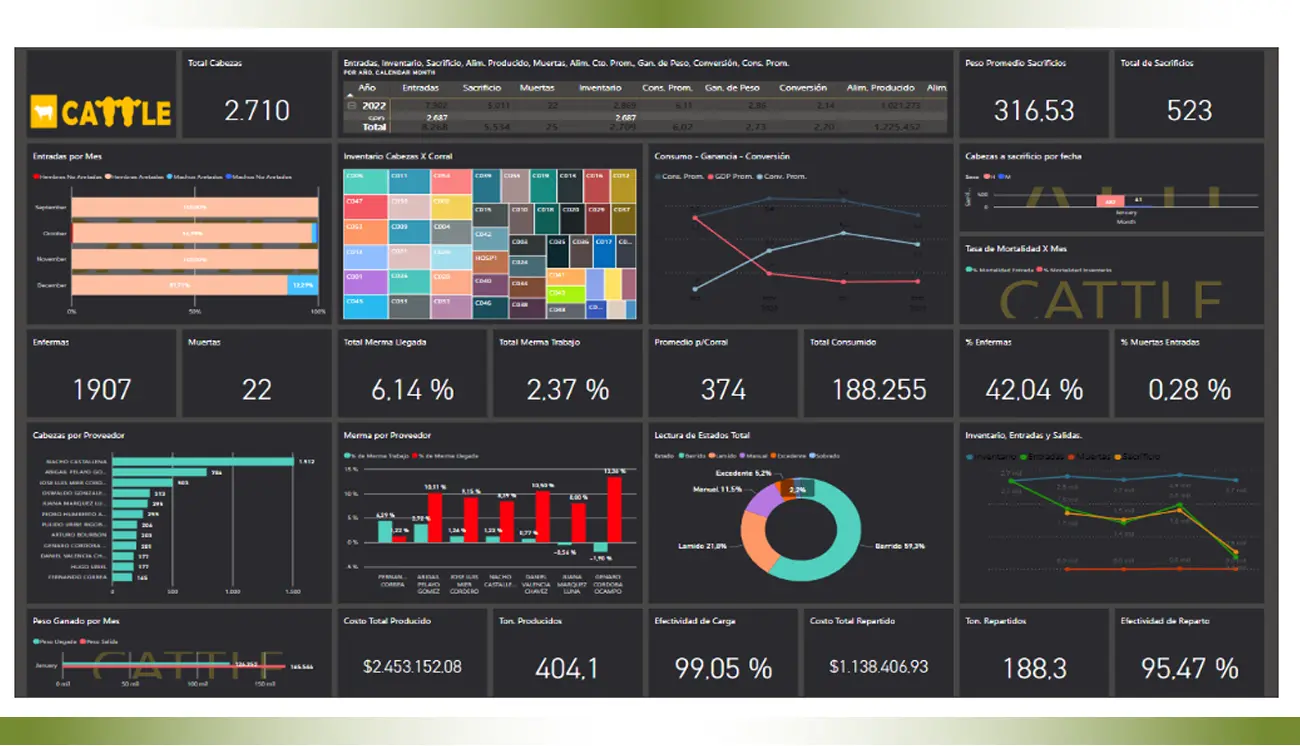Screen dimensions: 1300x746
Task: Click the December bar in Entradas por Mes
Action: point(180,285)
